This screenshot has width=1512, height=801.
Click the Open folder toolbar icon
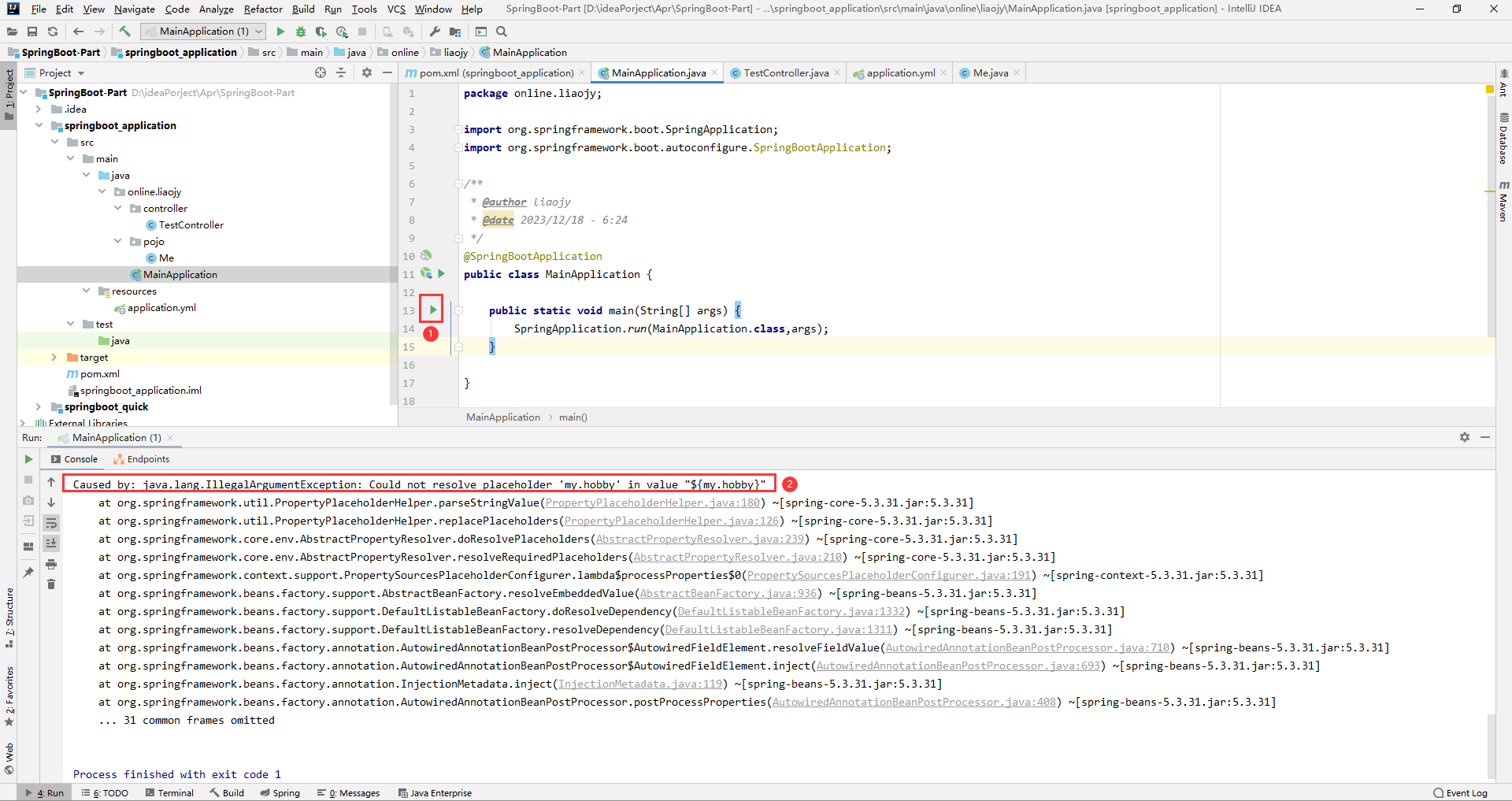tap(12, 32)
